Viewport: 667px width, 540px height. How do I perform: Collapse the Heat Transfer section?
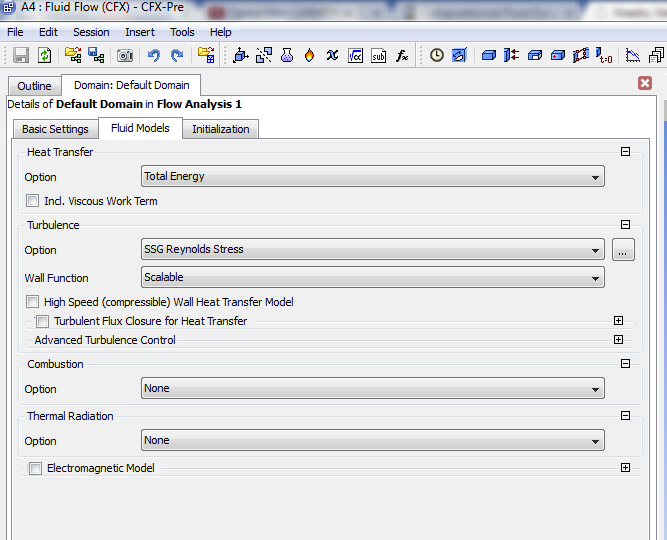pos(625,151)
